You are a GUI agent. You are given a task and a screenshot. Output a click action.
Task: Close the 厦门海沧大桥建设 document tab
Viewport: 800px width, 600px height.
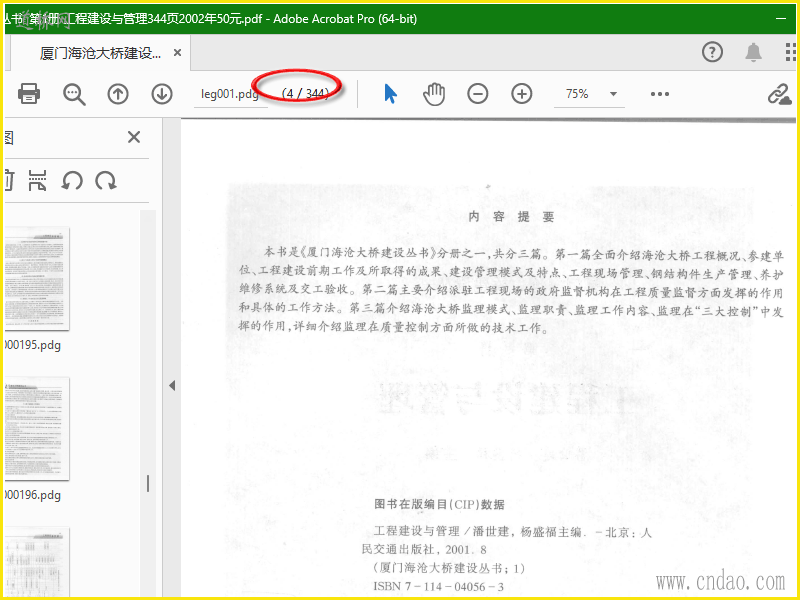tap(177, 53)
